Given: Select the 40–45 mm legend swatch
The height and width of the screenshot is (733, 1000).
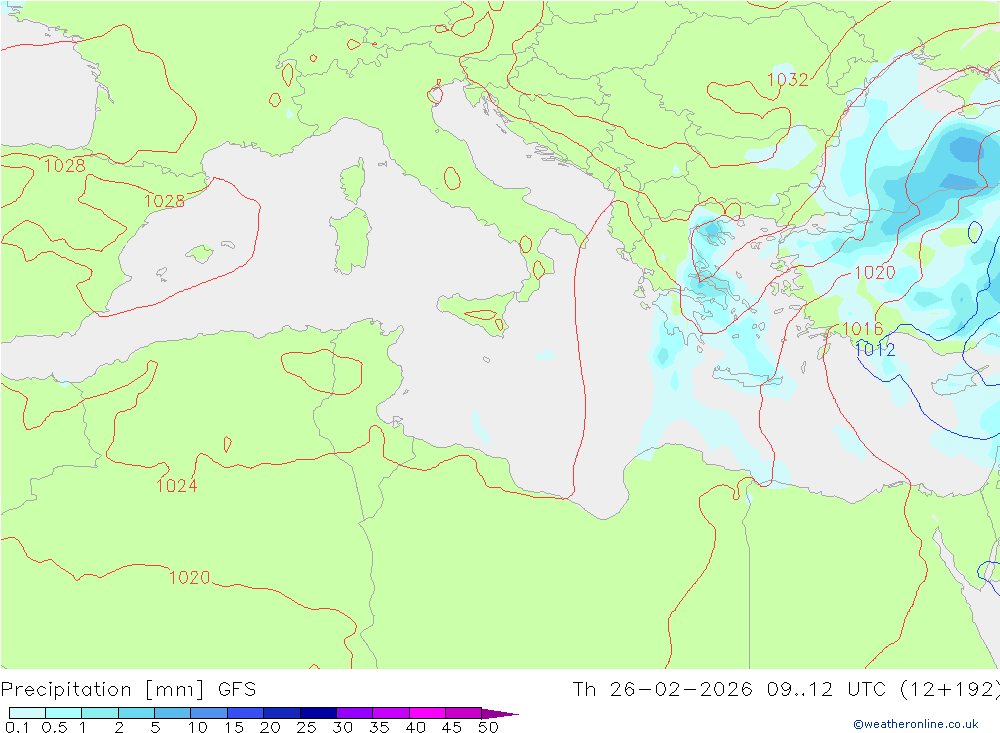Looking at the screenshot, I should point(427,713).
